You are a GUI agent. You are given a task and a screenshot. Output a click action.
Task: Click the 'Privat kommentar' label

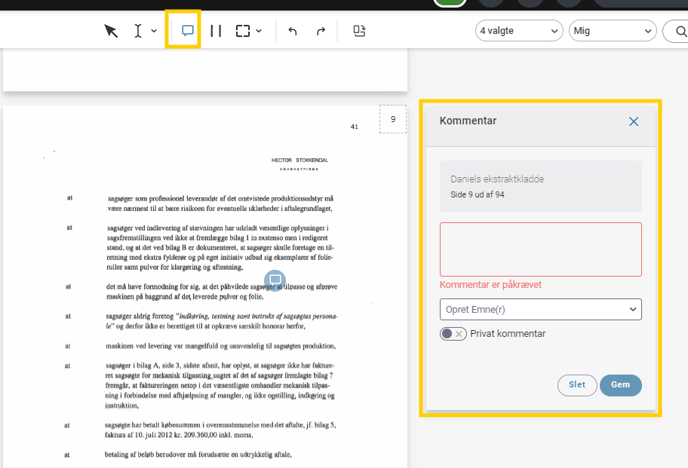tap(508, 334)
